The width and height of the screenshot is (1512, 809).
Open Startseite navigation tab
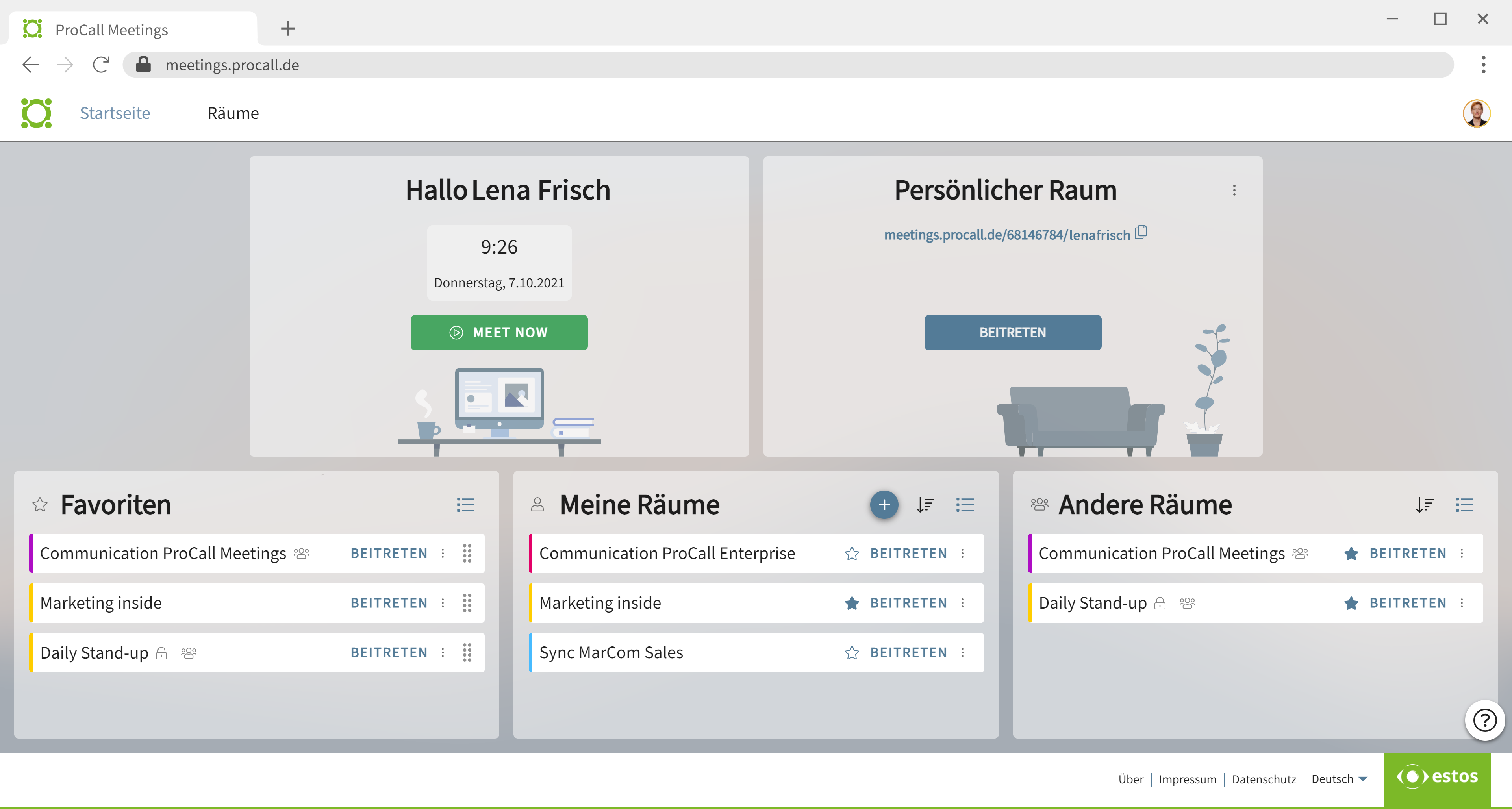[115, 113]
